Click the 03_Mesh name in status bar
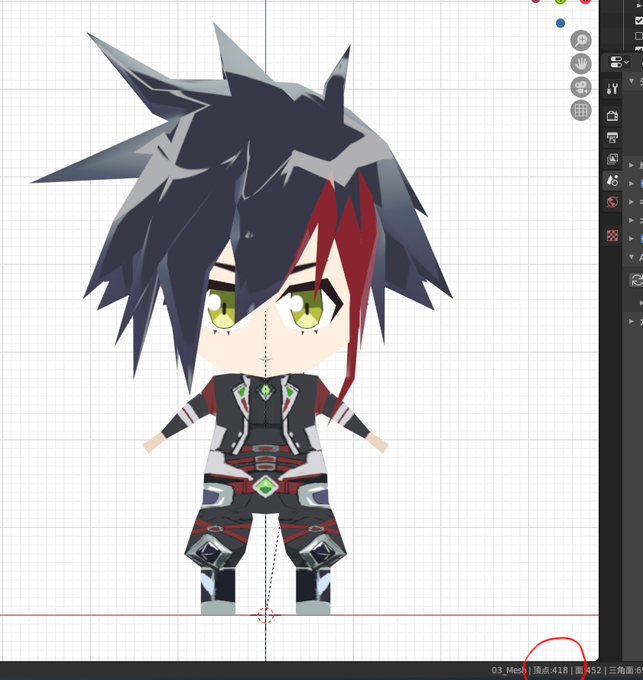 508,670
